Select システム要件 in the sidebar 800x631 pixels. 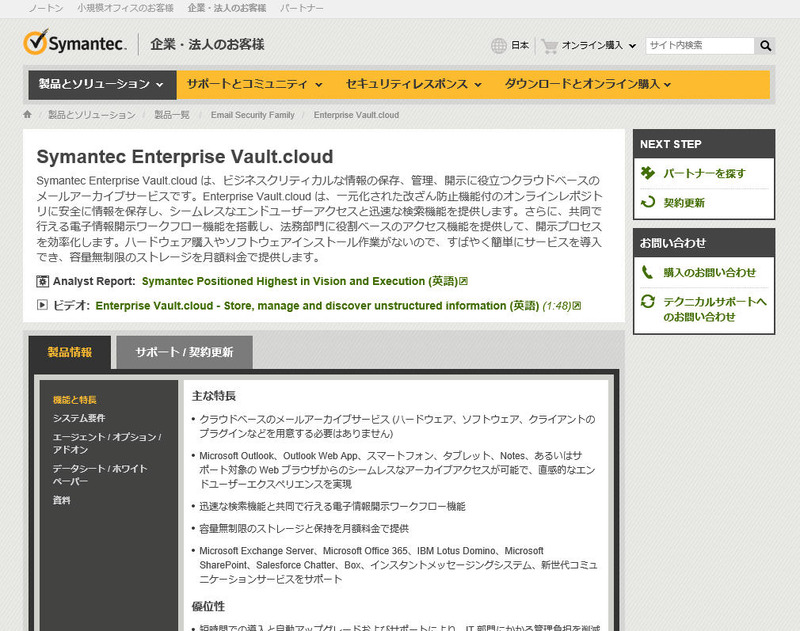point(79,418)
